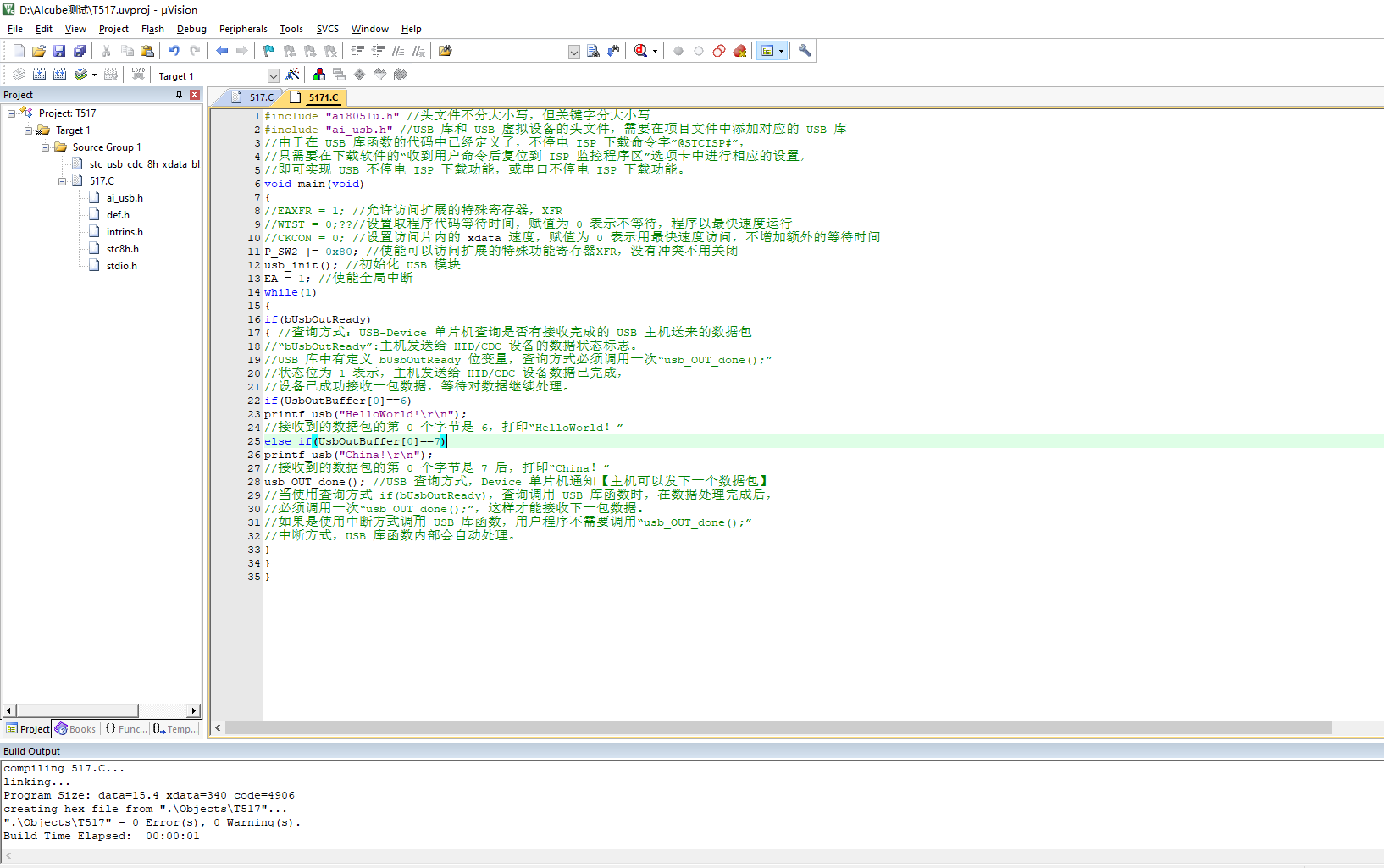Screen dimensions: 1384x868
Task: Navigate backwards with the blue left arrow
Action: click(222, 51)
